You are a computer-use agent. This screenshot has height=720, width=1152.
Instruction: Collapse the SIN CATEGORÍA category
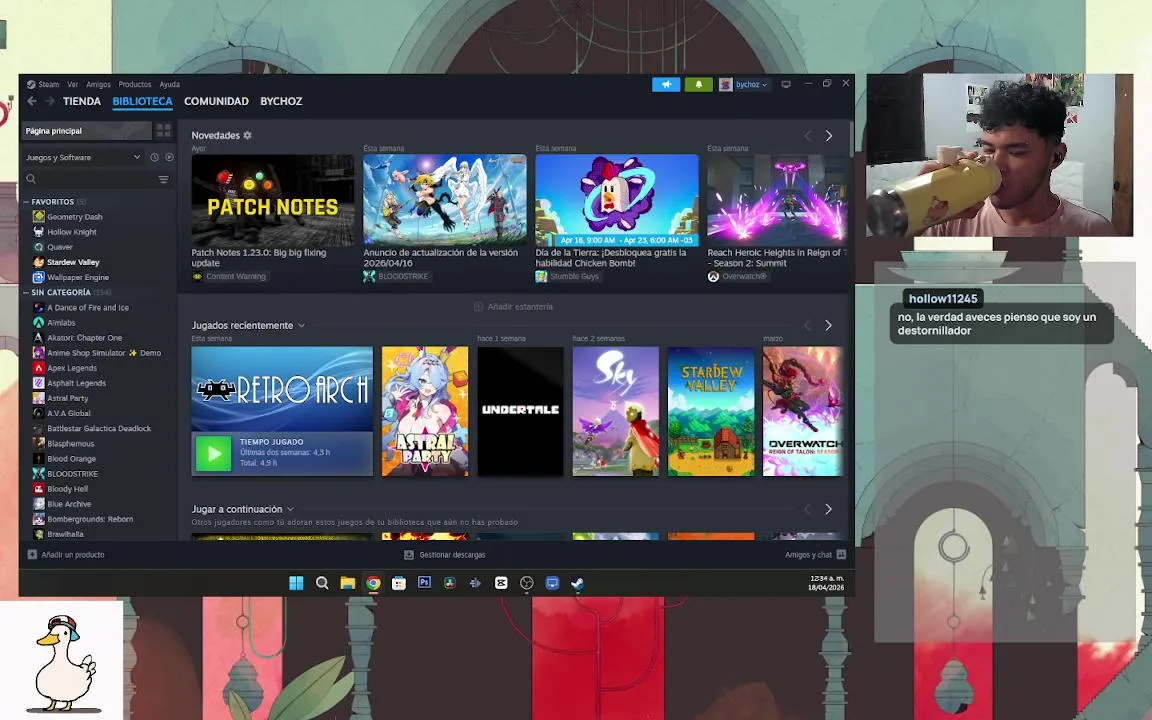[x=26, y=292]
